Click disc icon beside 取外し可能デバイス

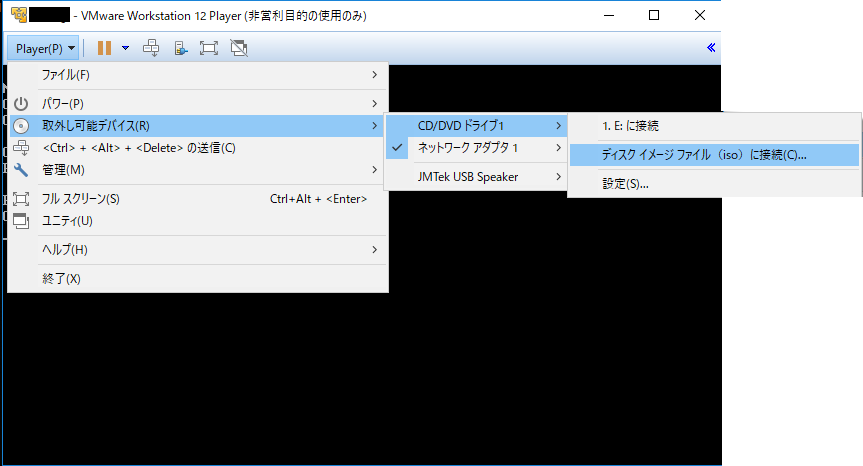[x=21, y=126]
